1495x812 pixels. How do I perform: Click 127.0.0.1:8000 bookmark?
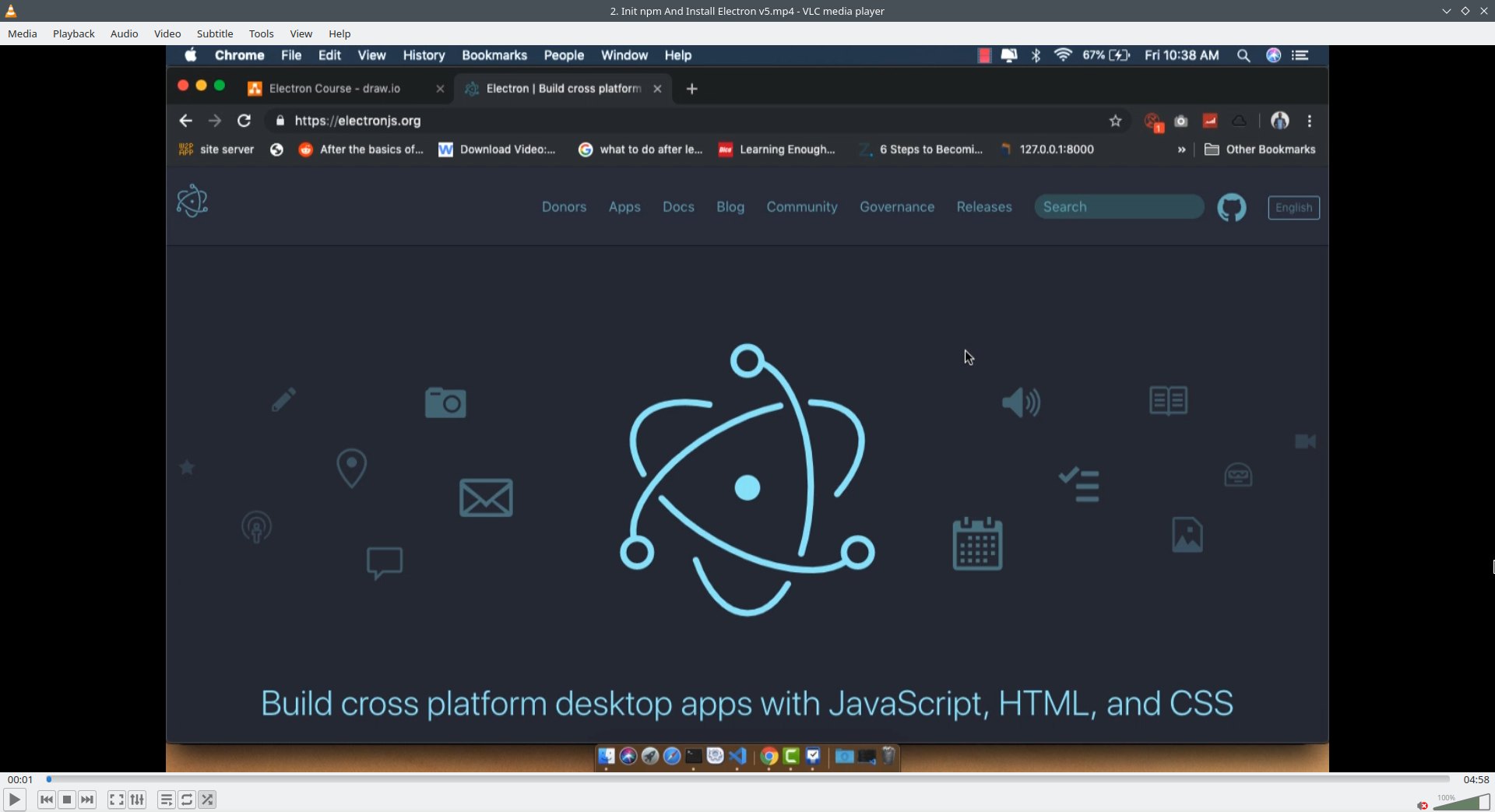click(x=1046, y=149)
